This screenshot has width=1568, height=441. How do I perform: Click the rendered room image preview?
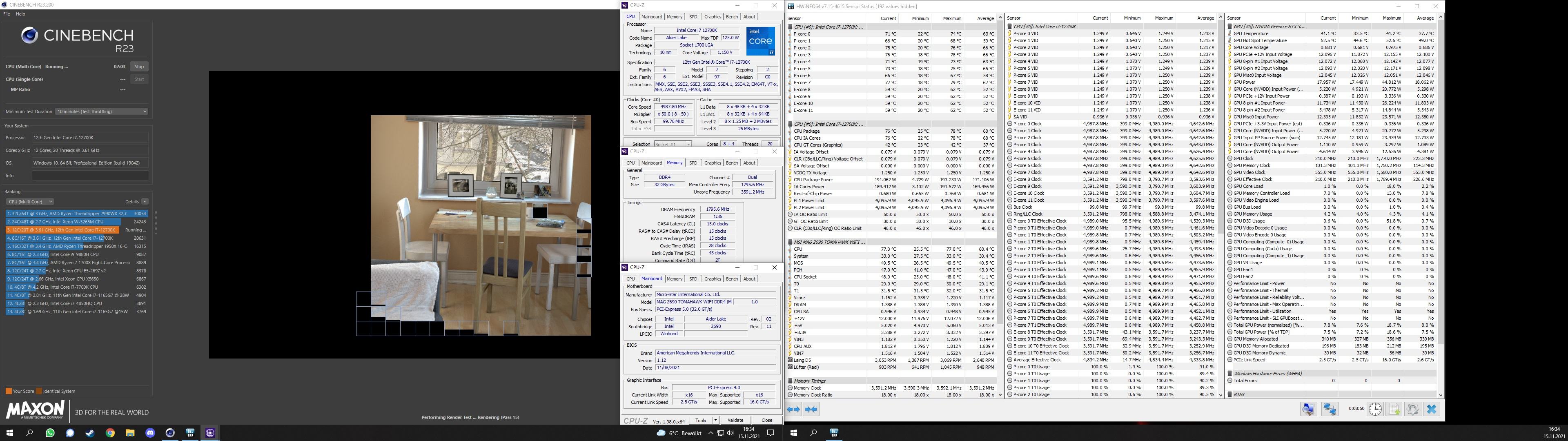click(481, 225)
